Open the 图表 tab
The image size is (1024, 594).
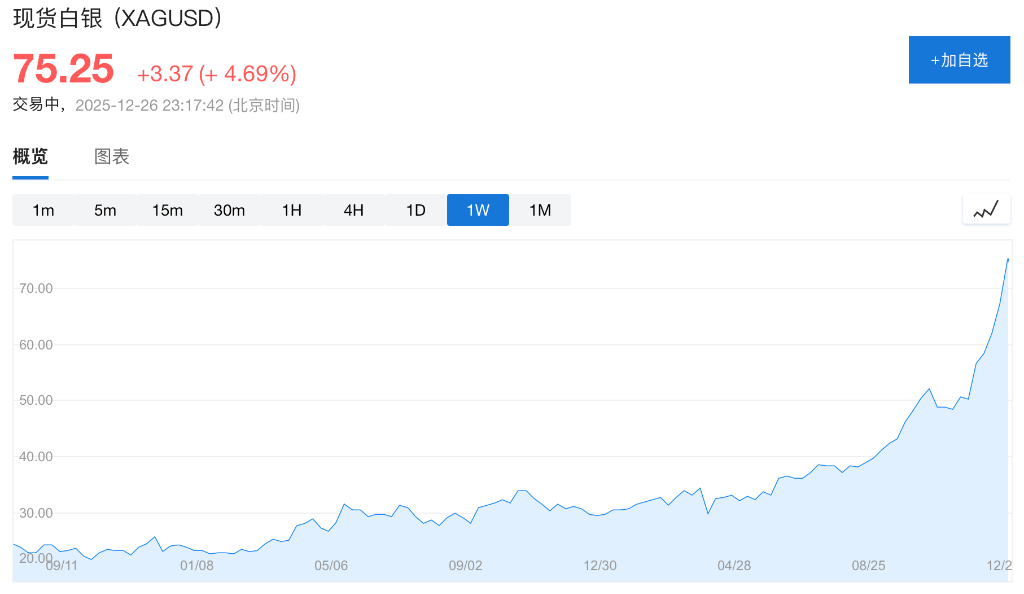[x=112, y=157]
